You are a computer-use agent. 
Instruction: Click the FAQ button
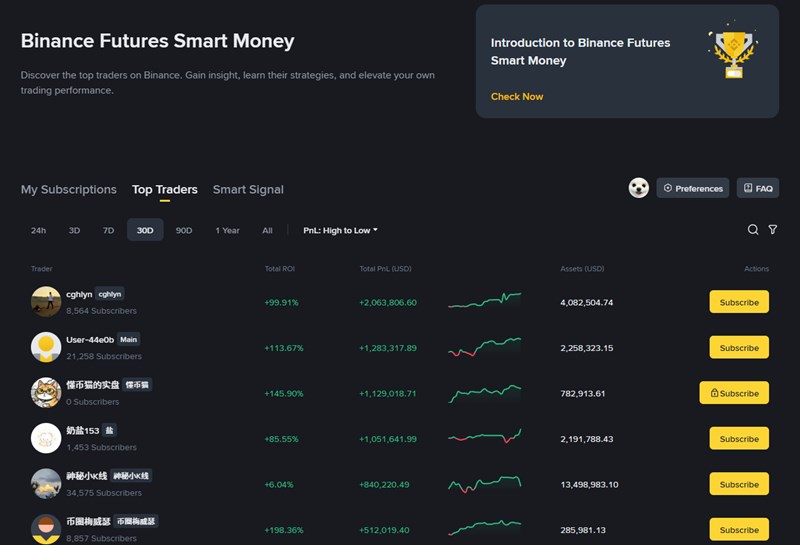click(757, 188)
